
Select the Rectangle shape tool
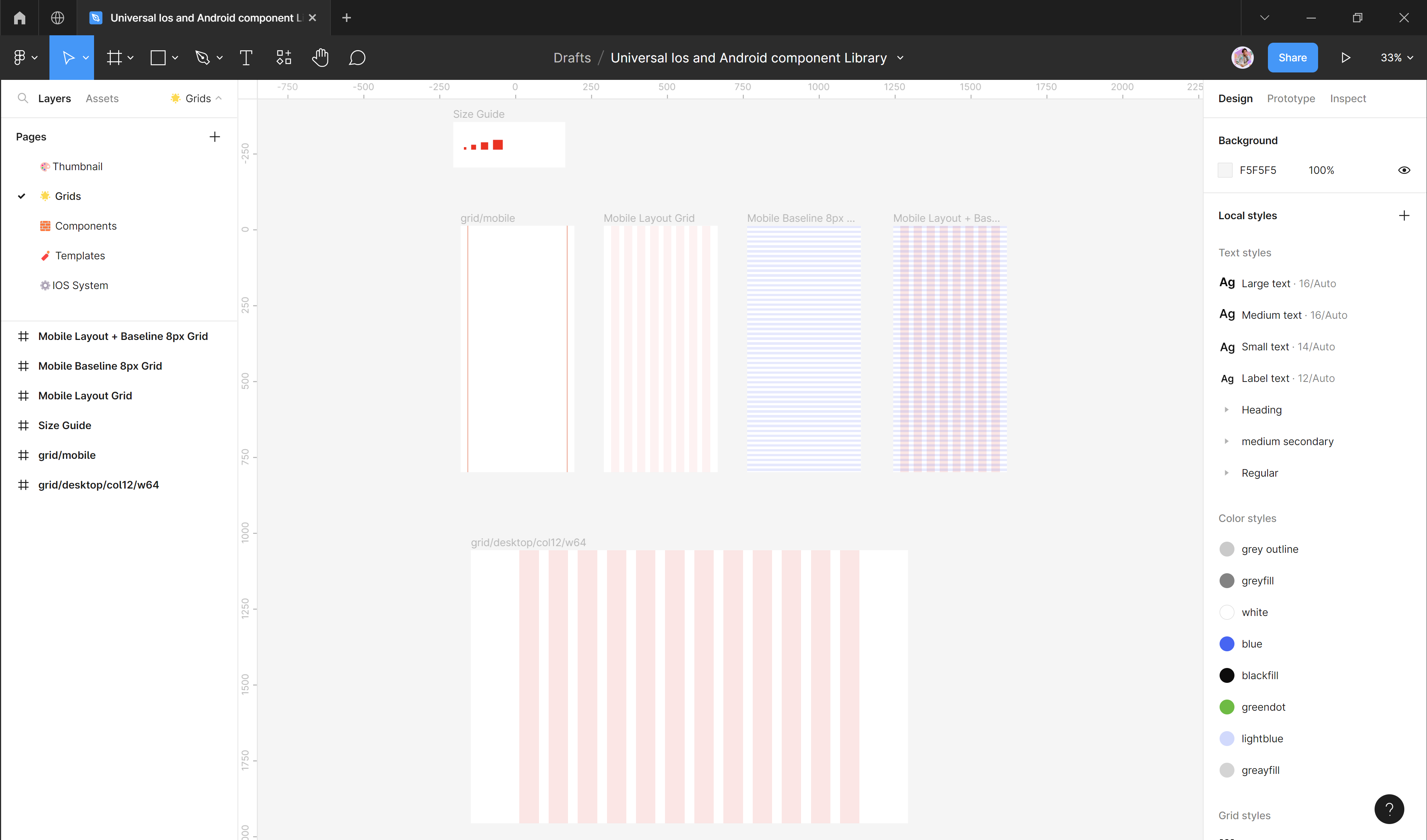pos(158,58)
